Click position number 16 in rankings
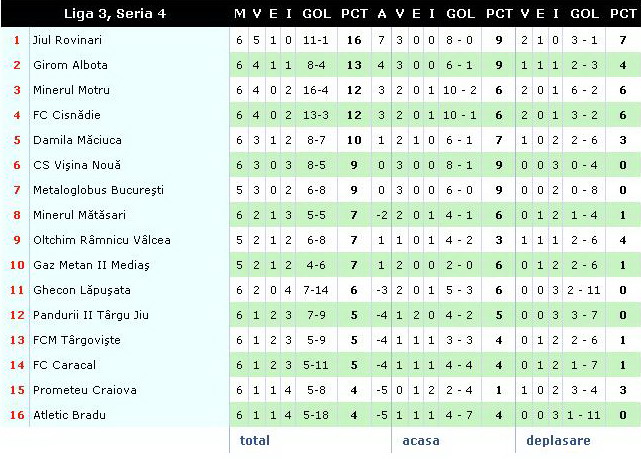Image resolution: width=641 pixels, height=459 pixels. 17,415
